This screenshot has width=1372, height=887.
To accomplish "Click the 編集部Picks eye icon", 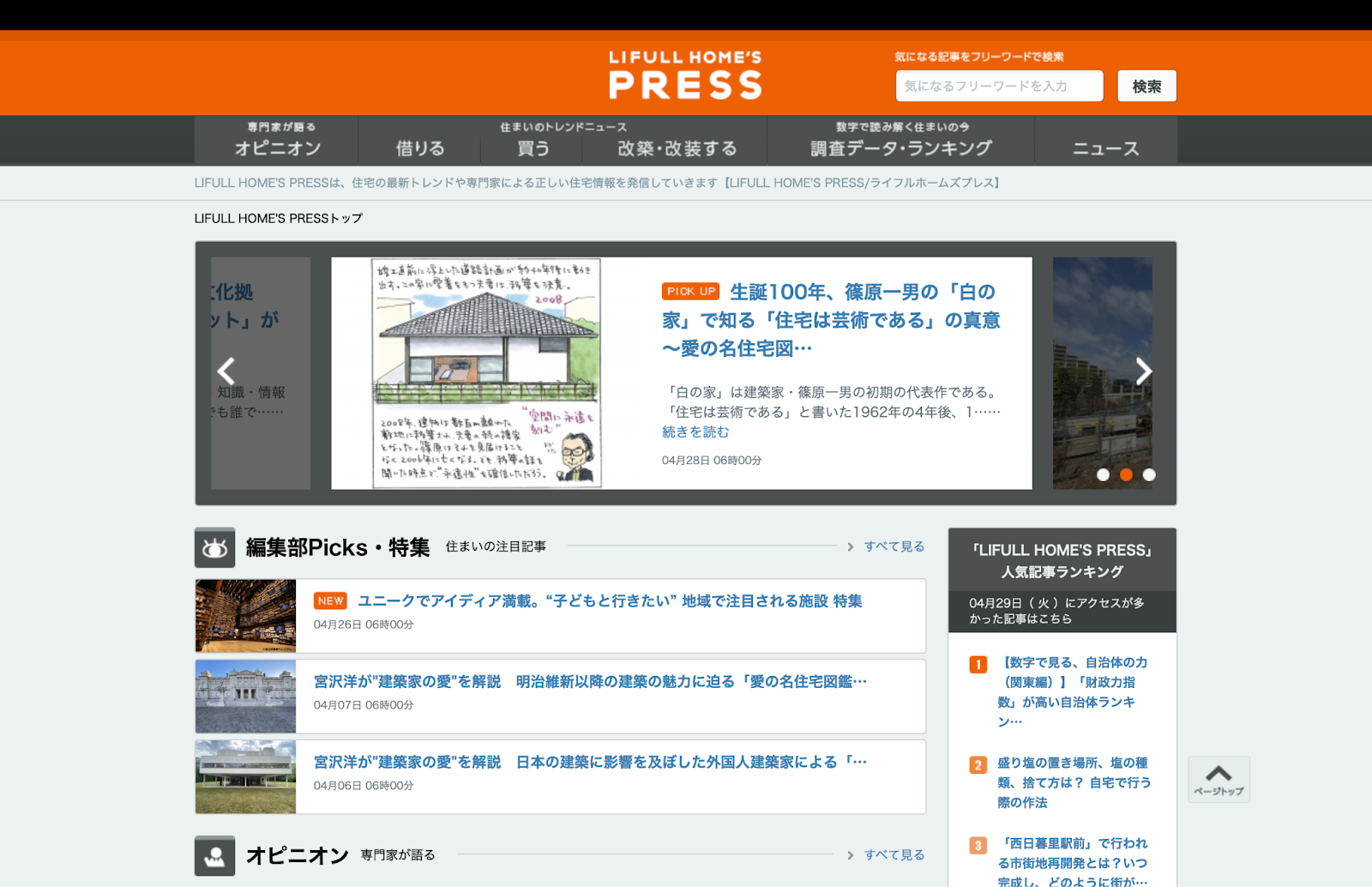I will point(214,547).
